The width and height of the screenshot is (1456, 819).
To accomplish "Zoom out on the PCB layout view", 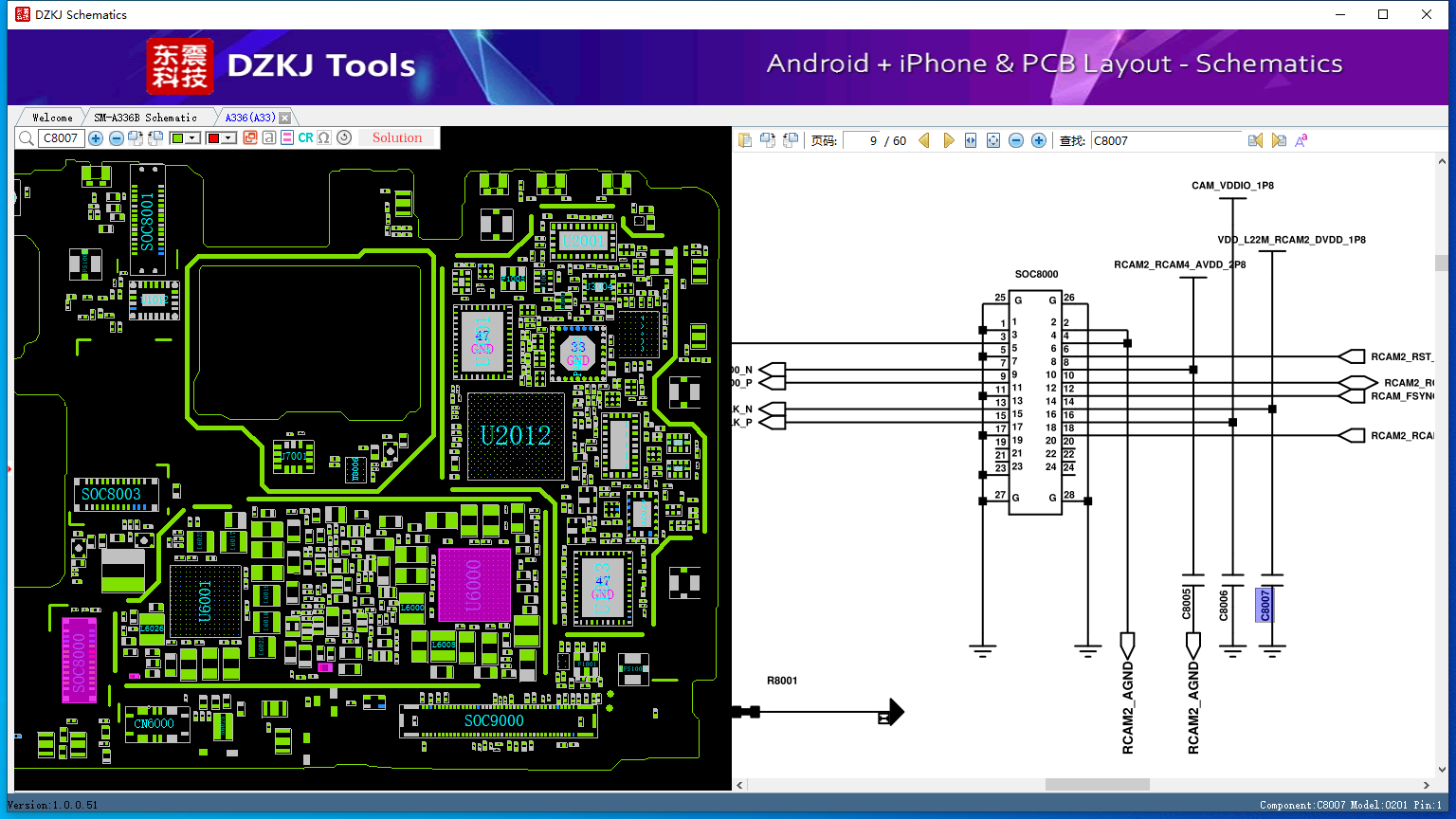I will click(x=117, y=138).
